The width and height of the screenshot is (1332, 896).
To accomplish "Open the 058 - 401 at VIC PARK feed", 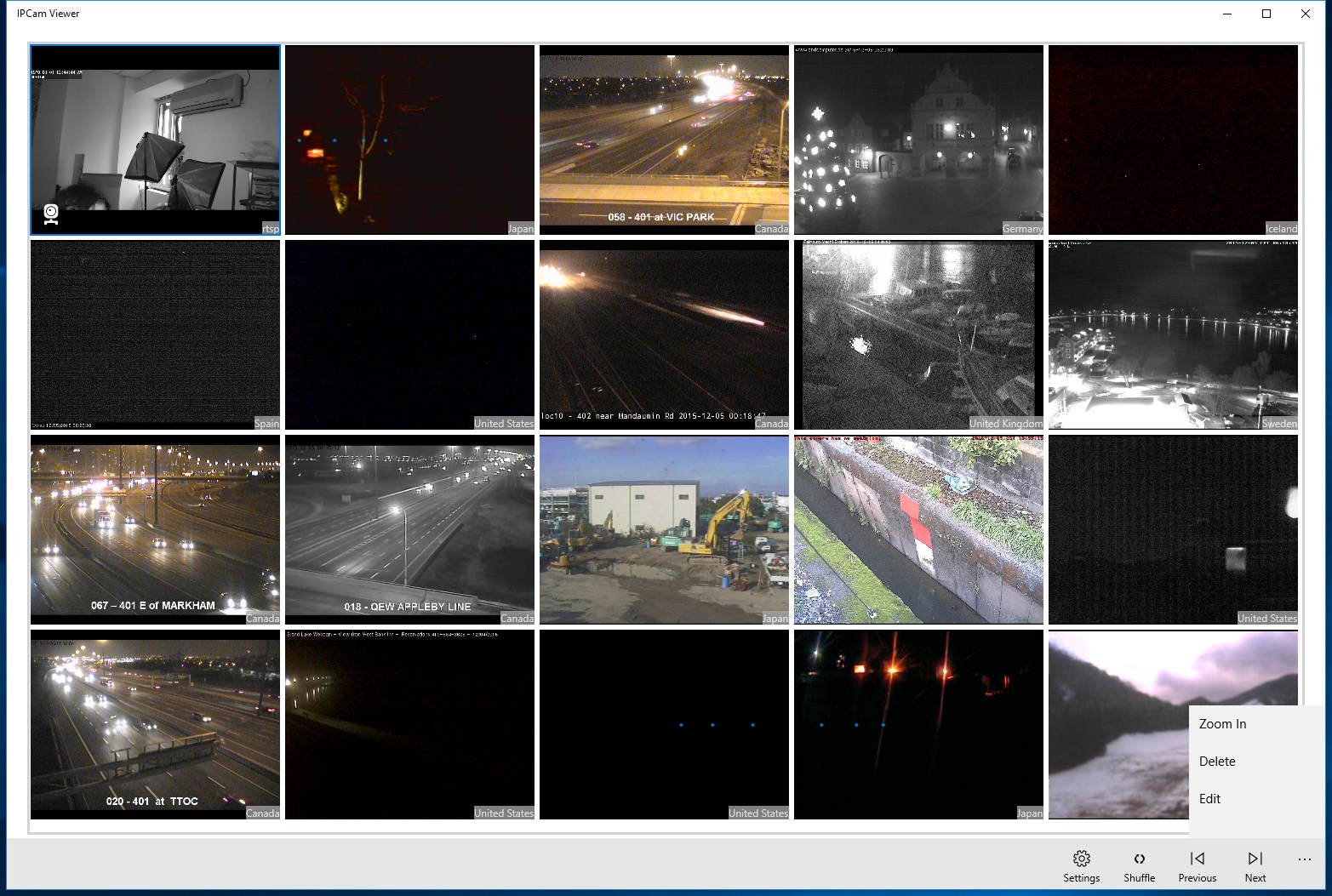I will (664, 140).
